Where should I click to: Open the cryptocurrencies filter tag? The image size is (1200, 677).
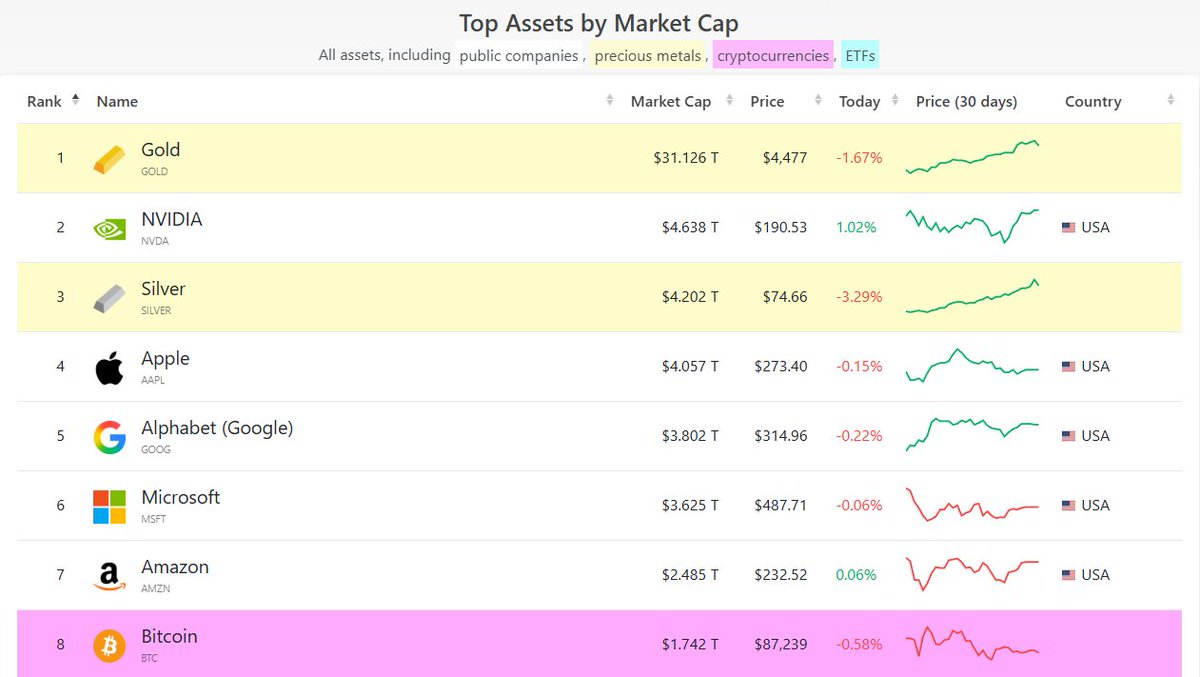[773, 56]
